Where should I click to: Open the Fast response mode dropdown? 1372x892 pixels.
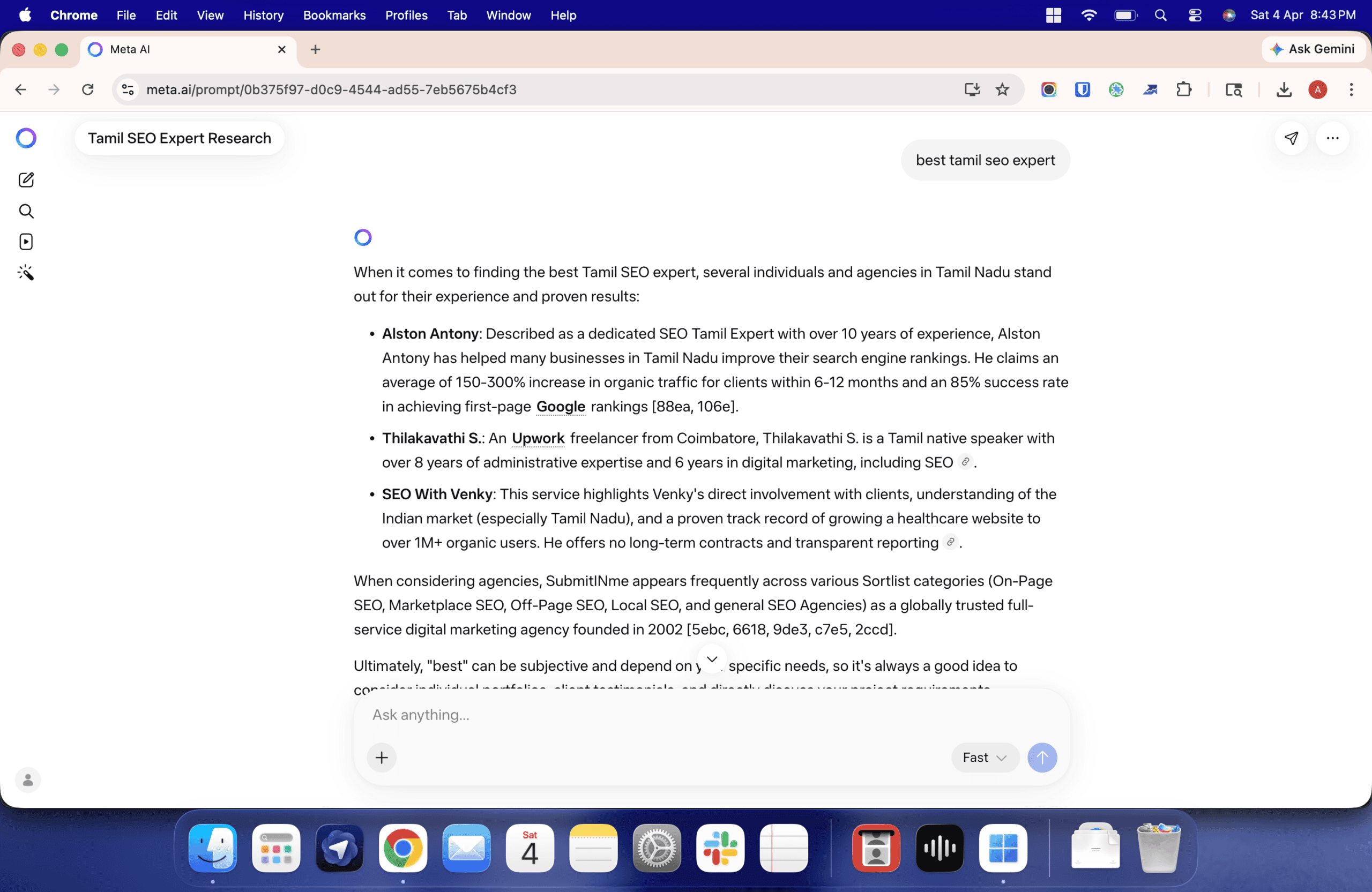(984, 758)
